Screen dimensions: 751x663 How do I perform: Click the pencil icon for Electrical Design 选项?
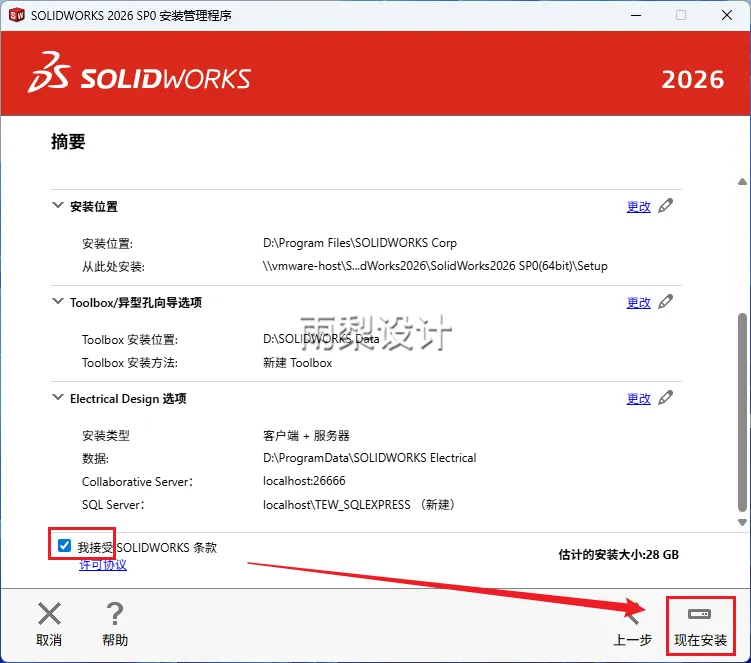[x=666, y=398]
